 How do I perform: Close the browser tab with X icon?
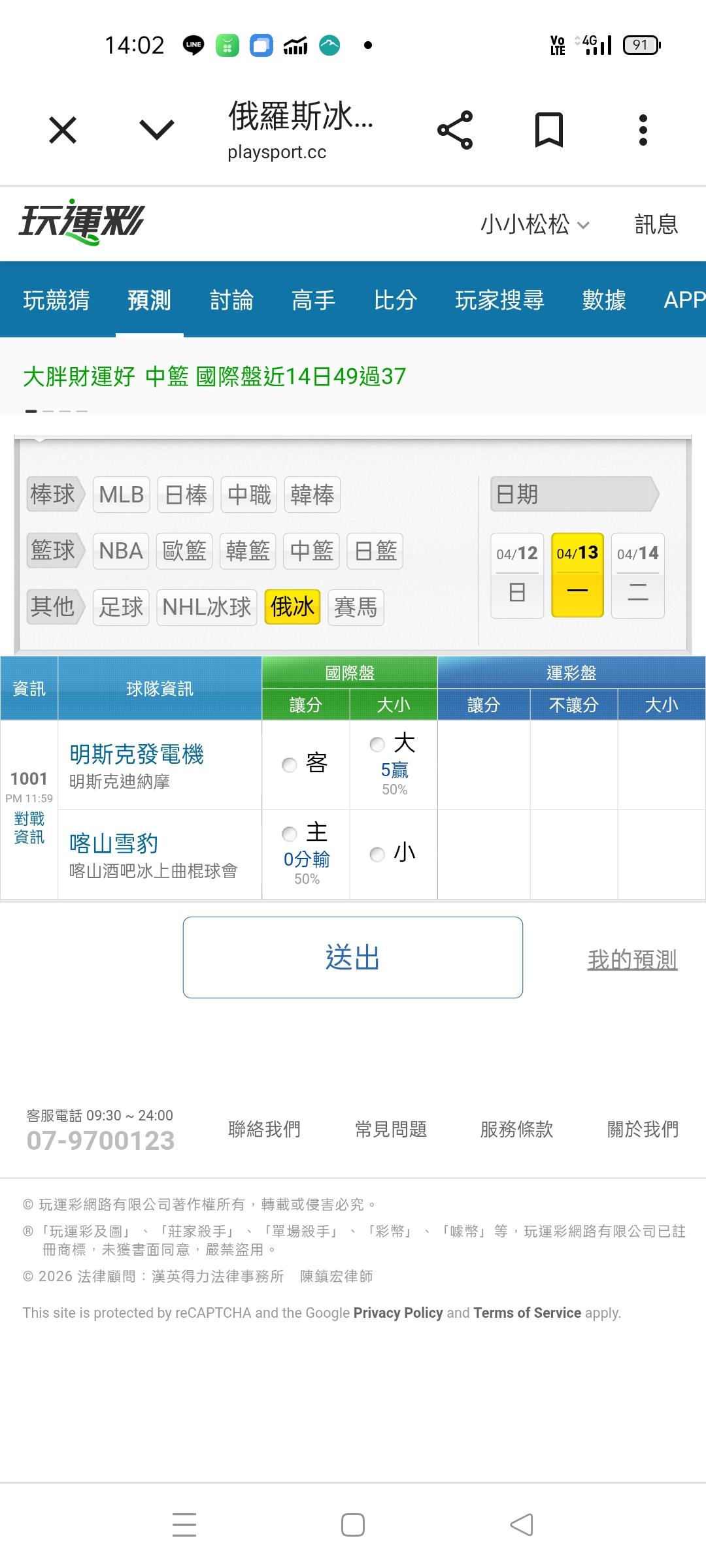pyautogui.click(x=63, y=130)
